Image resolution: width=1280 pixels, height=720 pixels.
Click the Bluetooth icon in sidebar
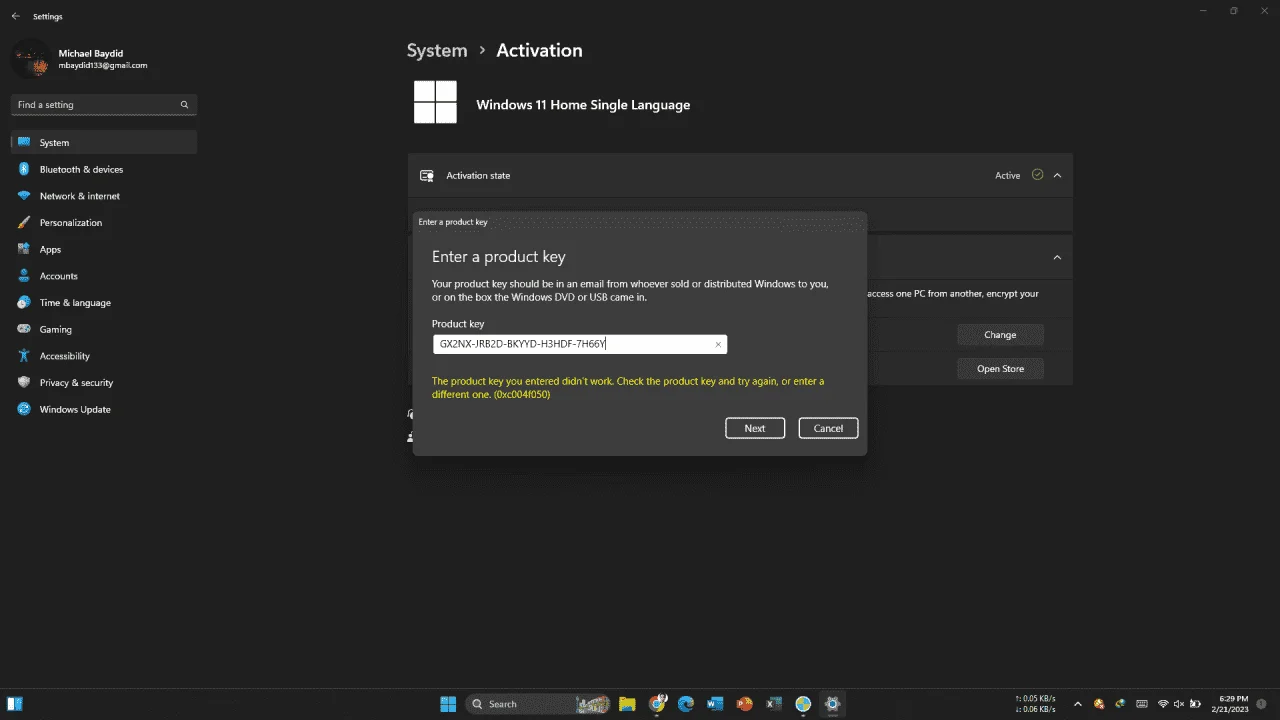(24, 170)
